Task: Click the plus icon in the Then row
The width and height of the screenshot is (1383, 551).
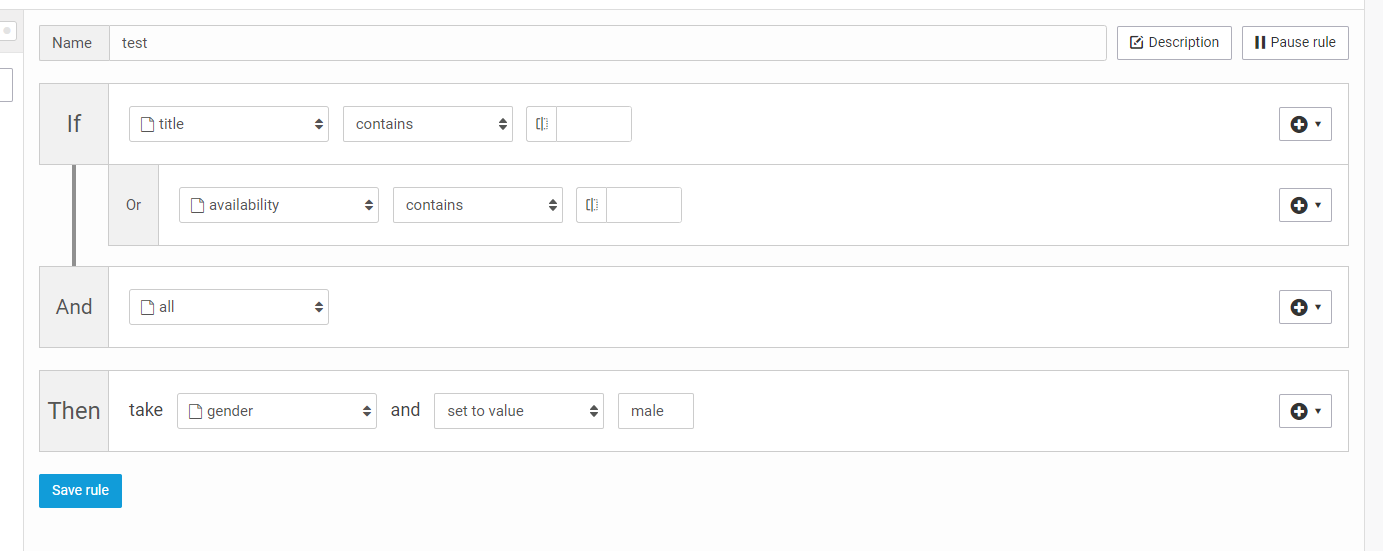Action: click(x=1299, y=411)
